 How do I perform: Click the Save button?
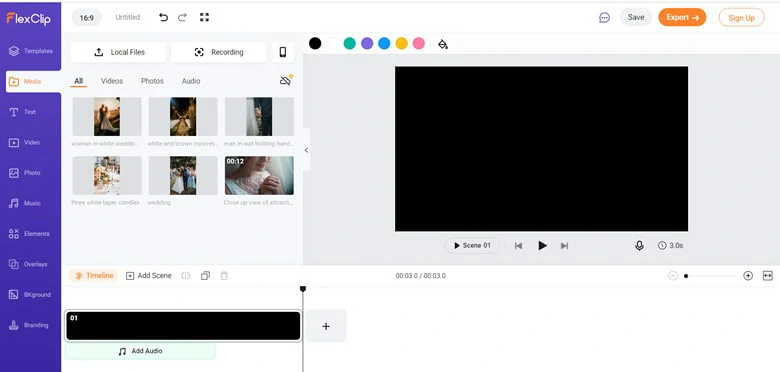[636, 17]
